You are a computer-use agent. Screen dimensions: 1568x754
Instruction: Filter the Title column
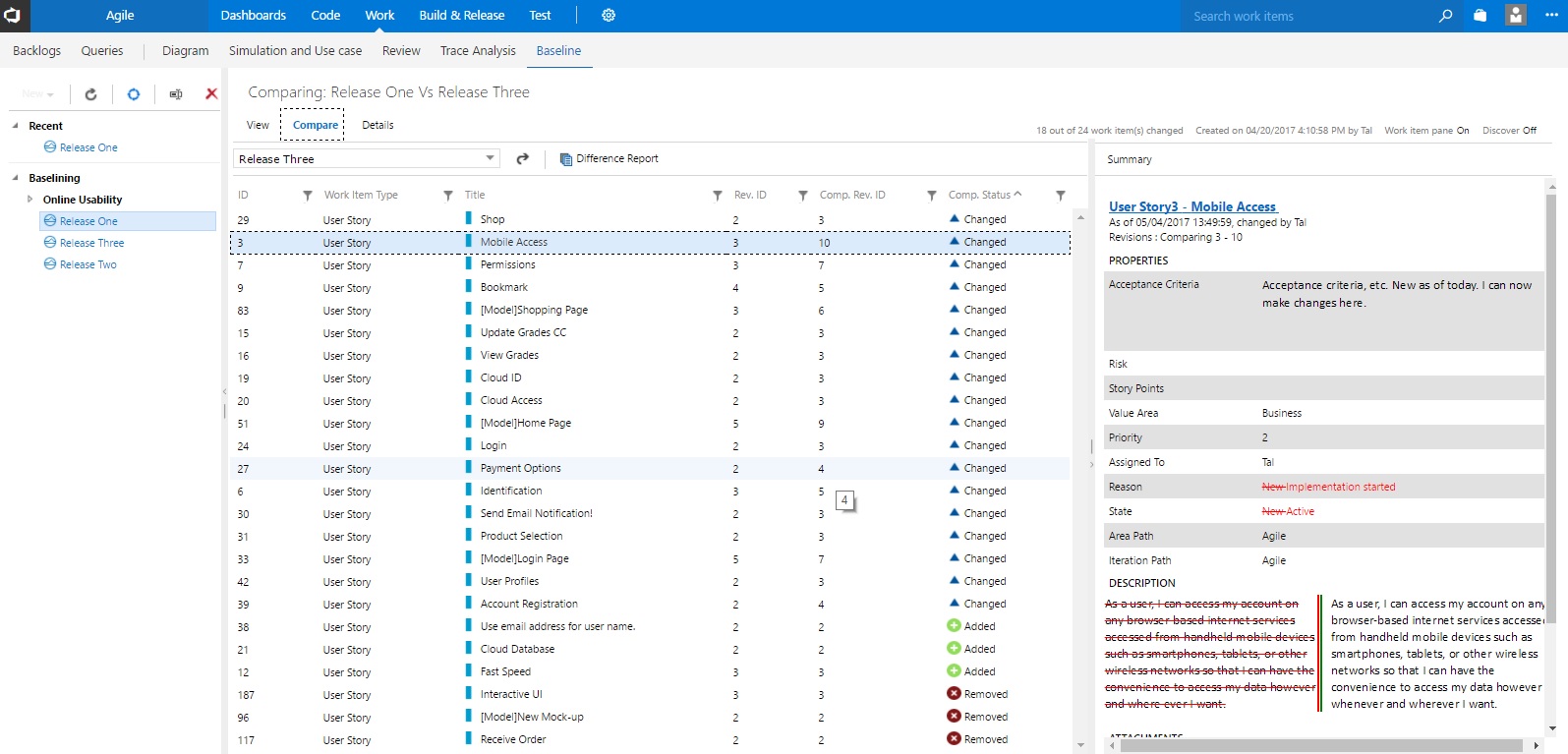[718, 196]
